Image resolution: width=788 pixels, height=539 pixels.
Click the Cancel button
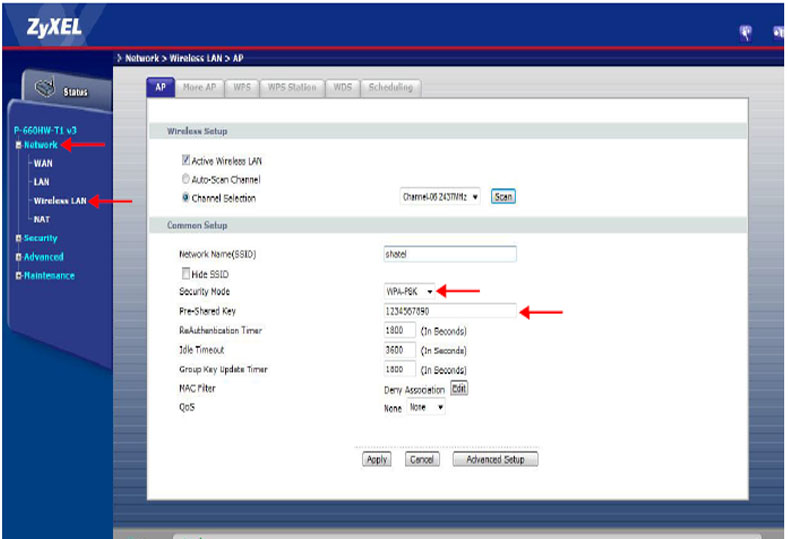pyautogui.click(x=422, y=460)
